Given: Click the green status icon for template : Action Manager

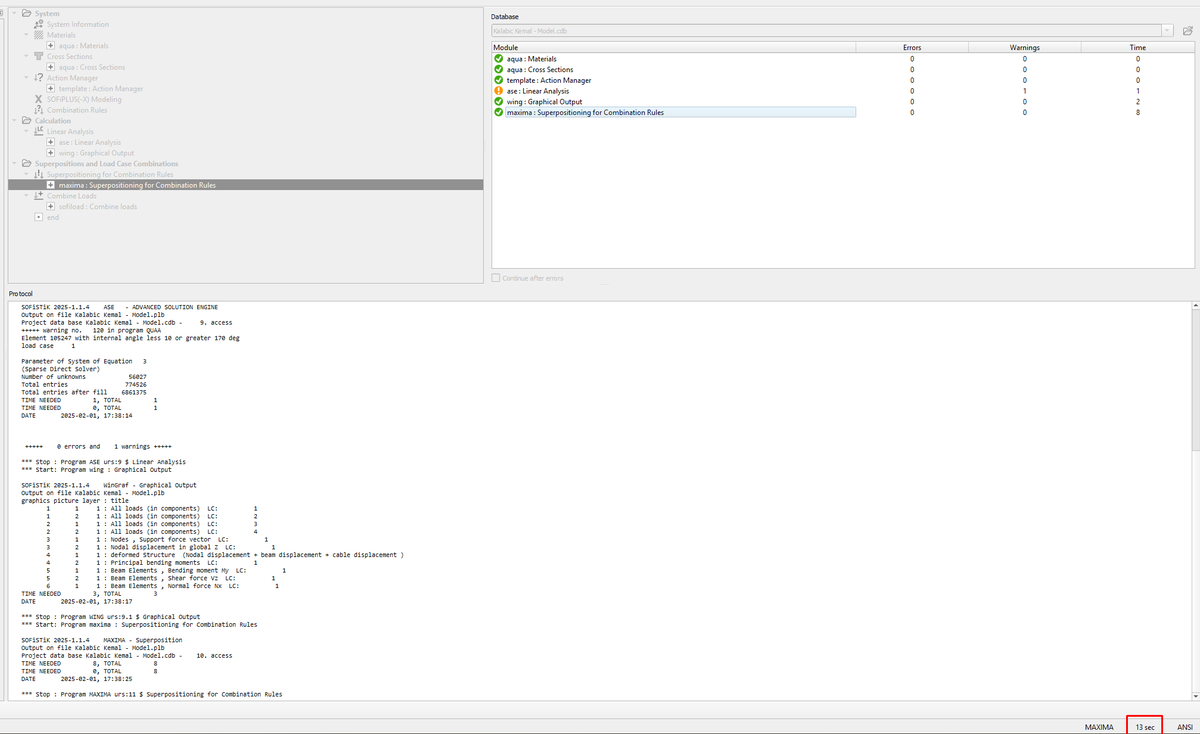Looking at the screenshot, I should (498, 80).
